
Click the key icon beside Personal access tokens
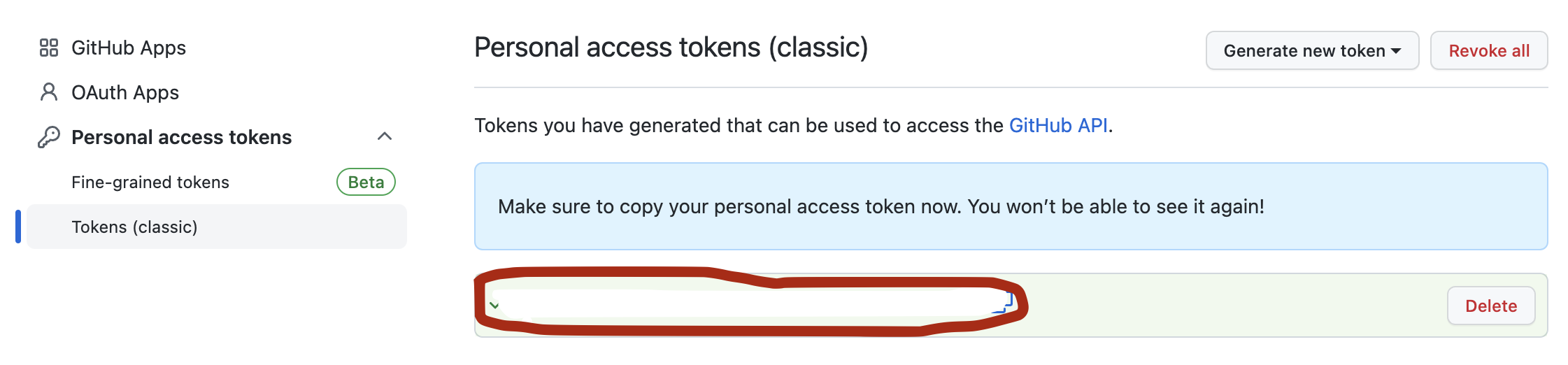click(x=49, y=137)
